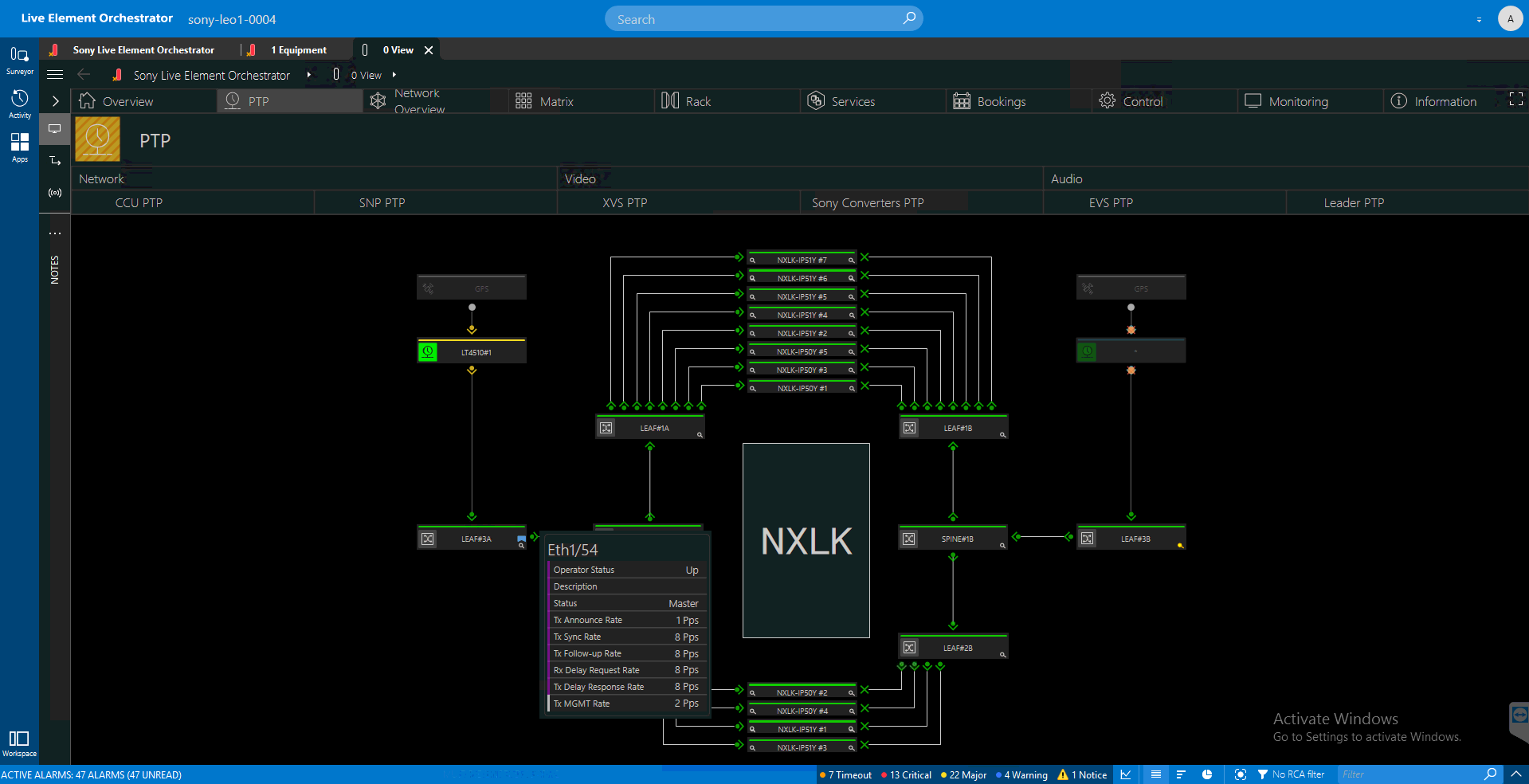Select the Leader PTP sub-page
Viewport: 1529px width, 784px height.
(1407, 203)
